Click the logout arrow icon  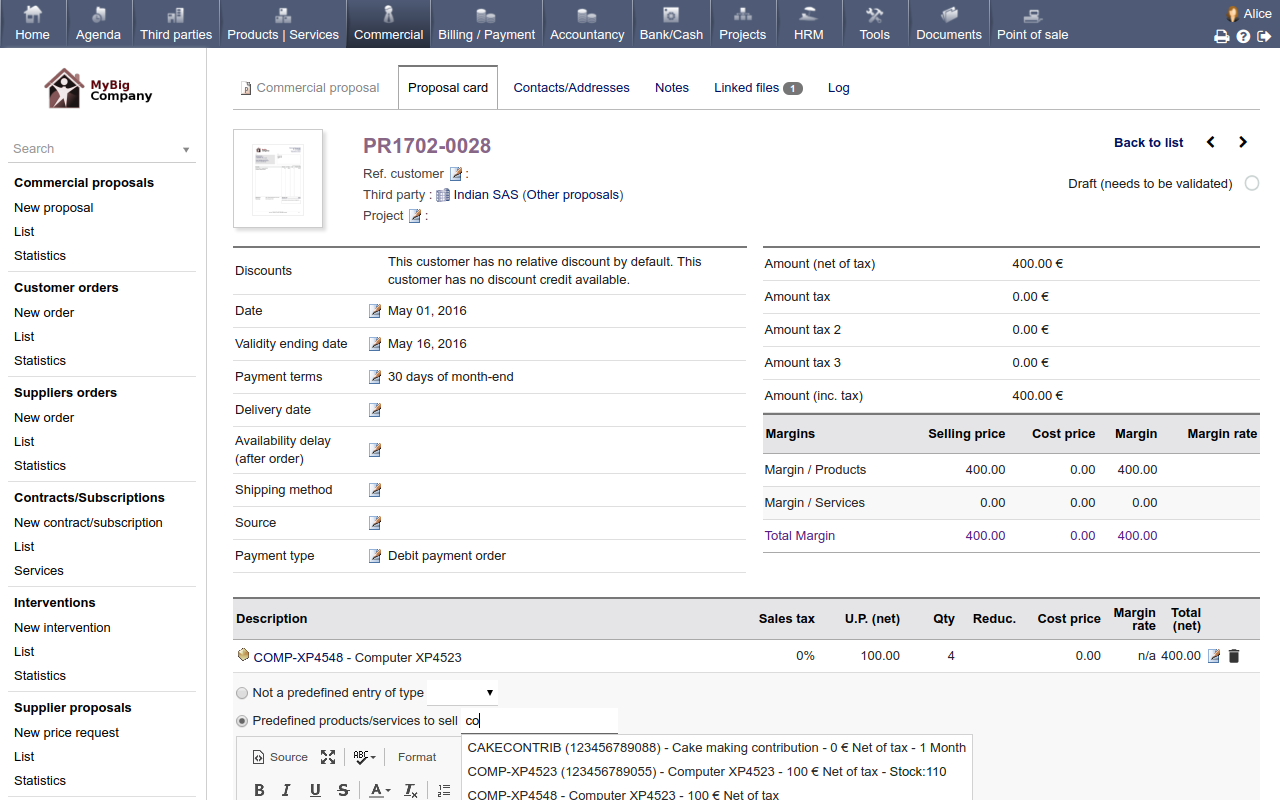tap(1264, 36)
